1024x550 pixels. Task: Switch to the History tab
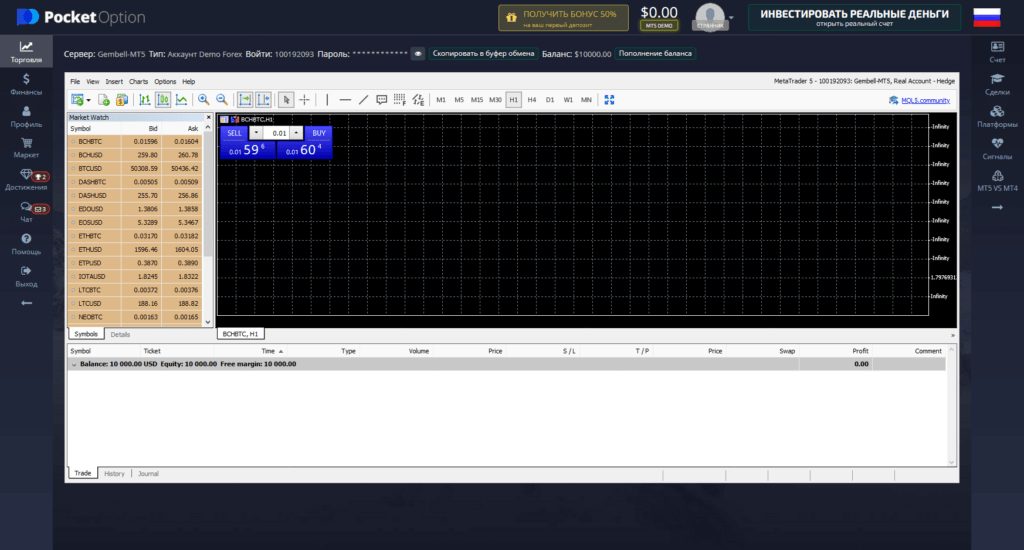(114, 473)
